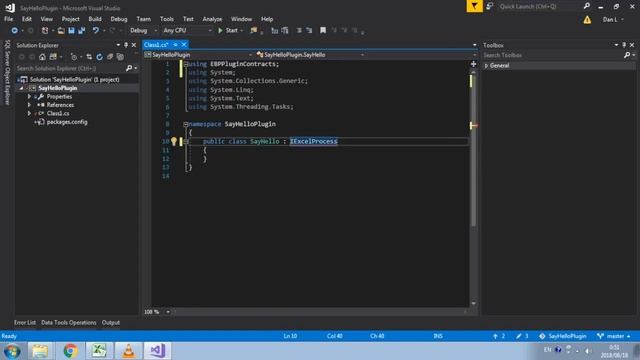Open the View menu

pos(47,19)
